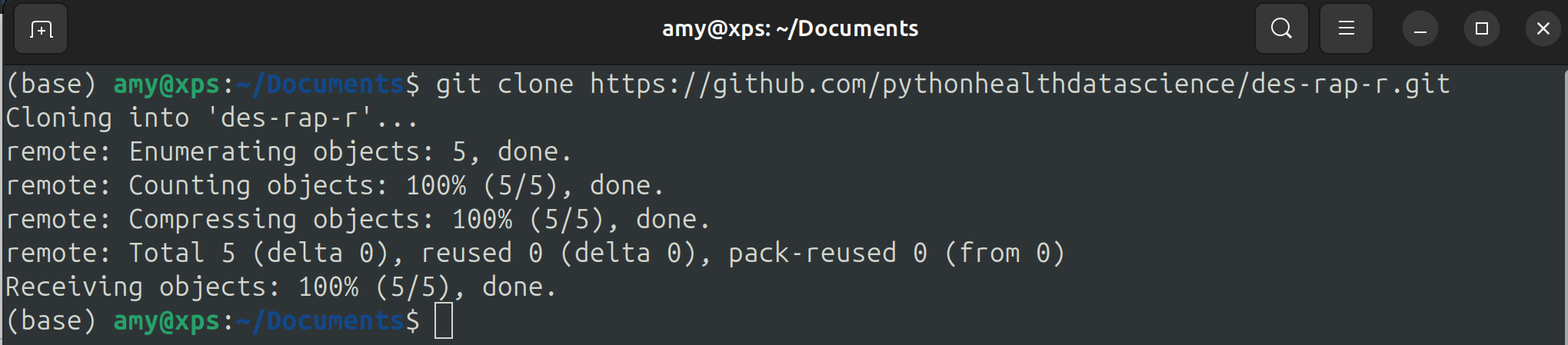The height and width of the screenshot is (345, 1568).
Task: Click the search magnifier icon
Action: tap(1281, 29)
